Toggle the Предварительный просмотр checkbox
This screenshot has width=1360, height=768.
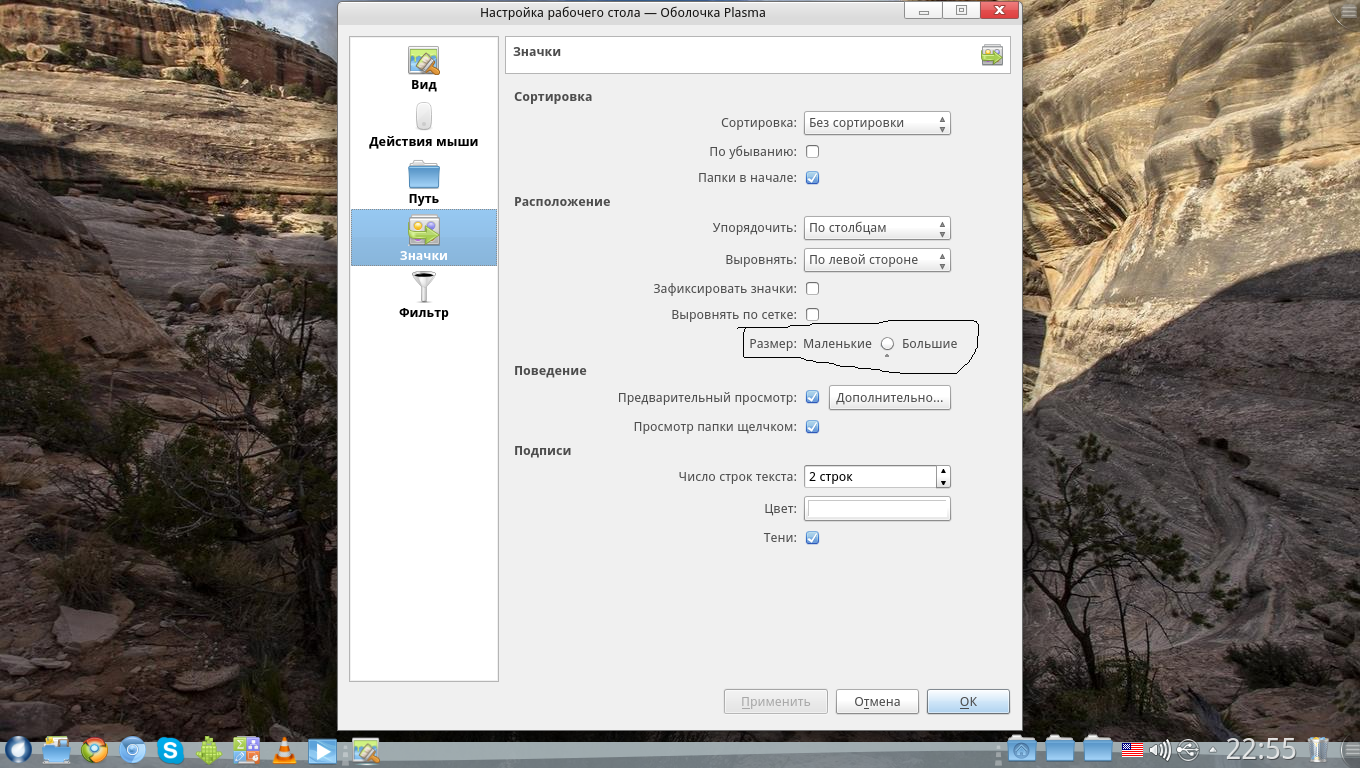point(812,397)
